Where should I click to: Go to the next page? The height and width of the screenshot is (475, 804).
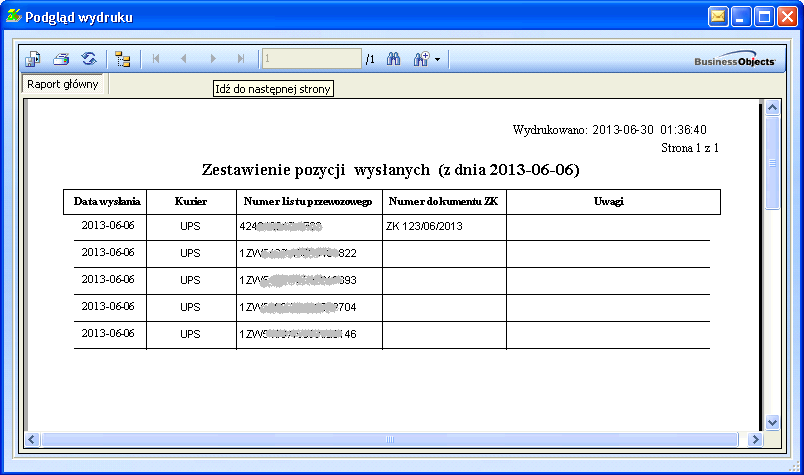pyautogui.click(x=212, y=60)
